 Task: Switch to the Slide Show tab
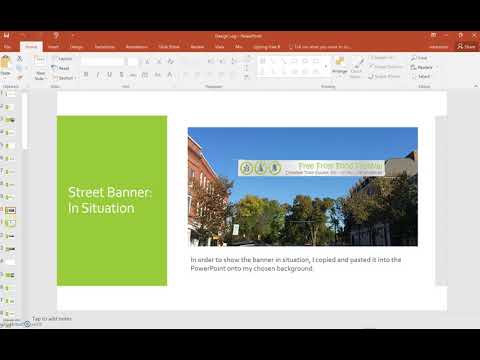169,47
